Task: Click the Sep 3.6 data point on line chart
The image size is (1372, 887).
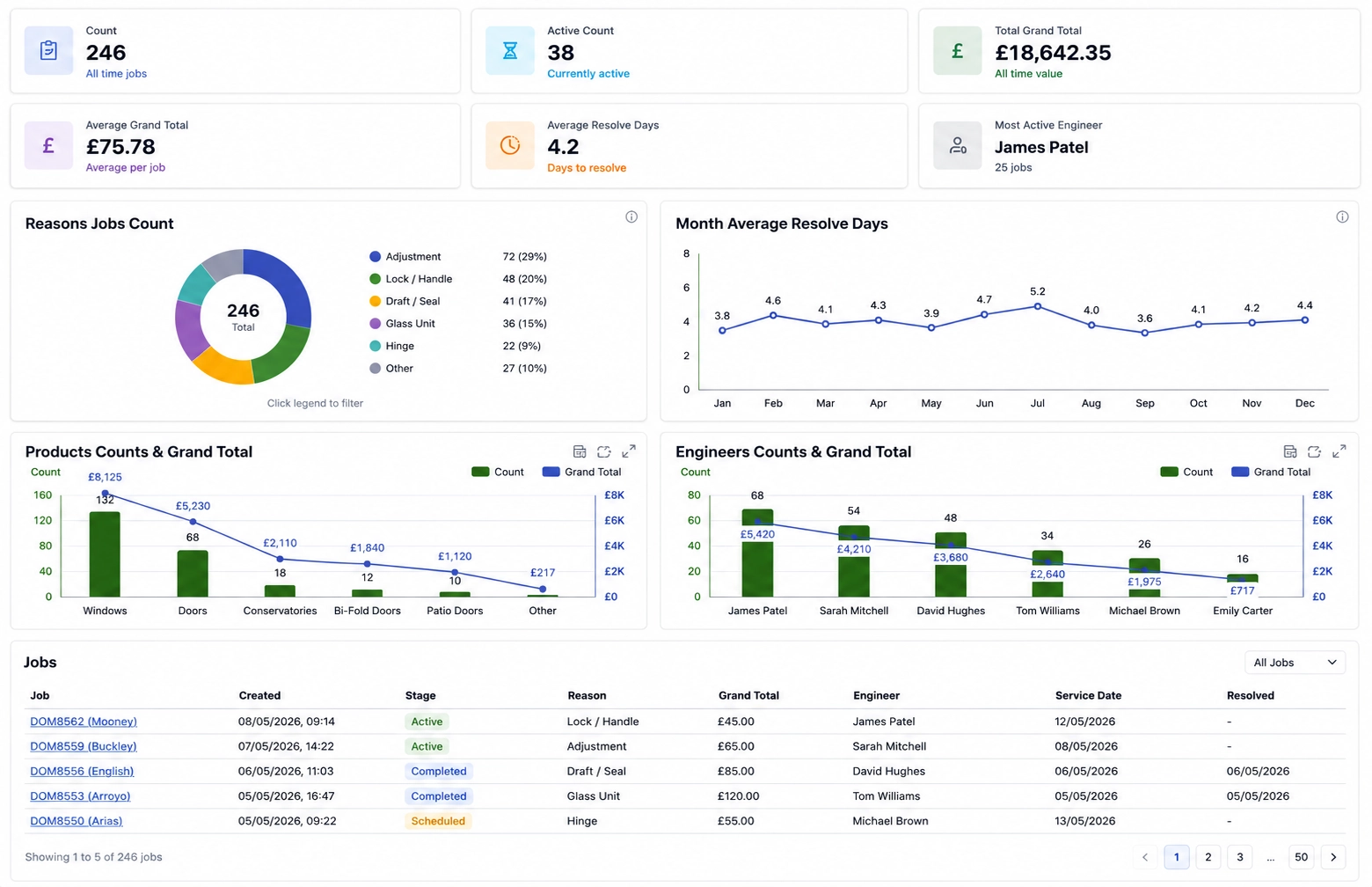Action: click(x=1144, y=333)
